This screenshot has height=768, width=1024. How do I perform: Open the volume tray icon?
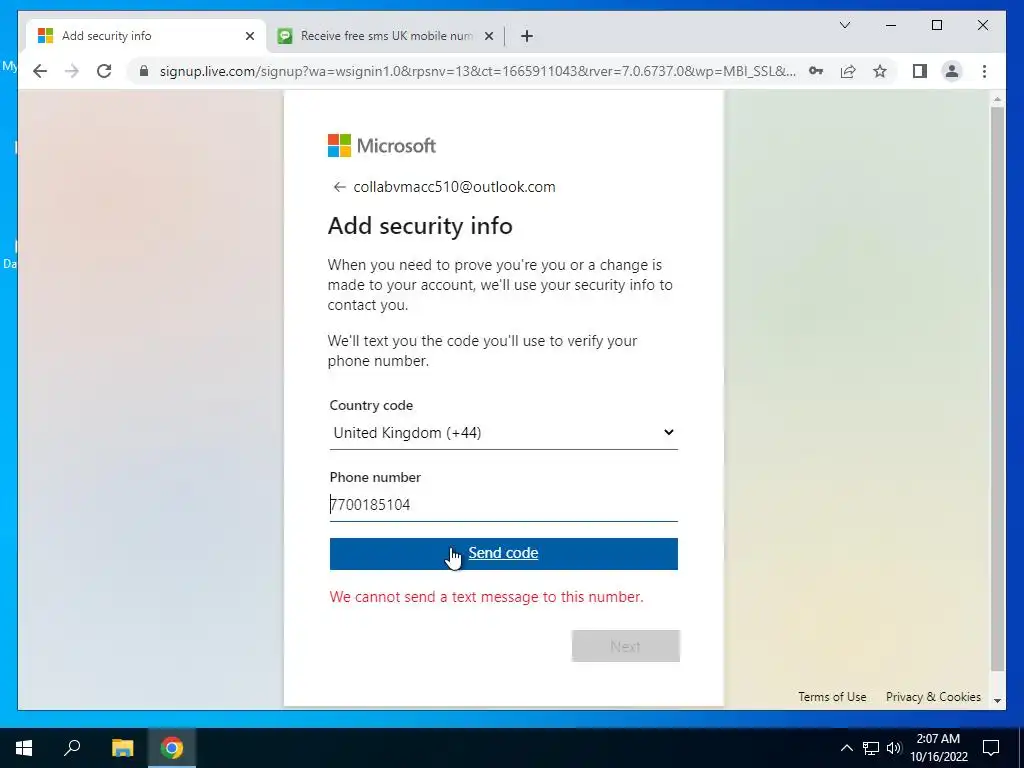[x=894, y=748]
